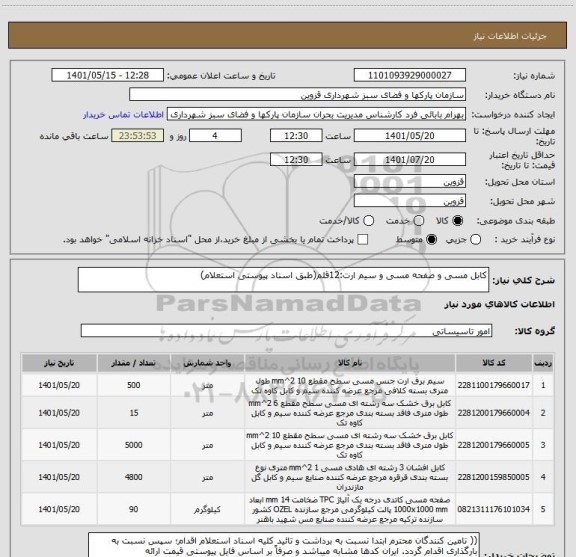This screenshot has height=557, width=576.
Task: Select the متوسط purchase type radio
Action: (431, 240)
